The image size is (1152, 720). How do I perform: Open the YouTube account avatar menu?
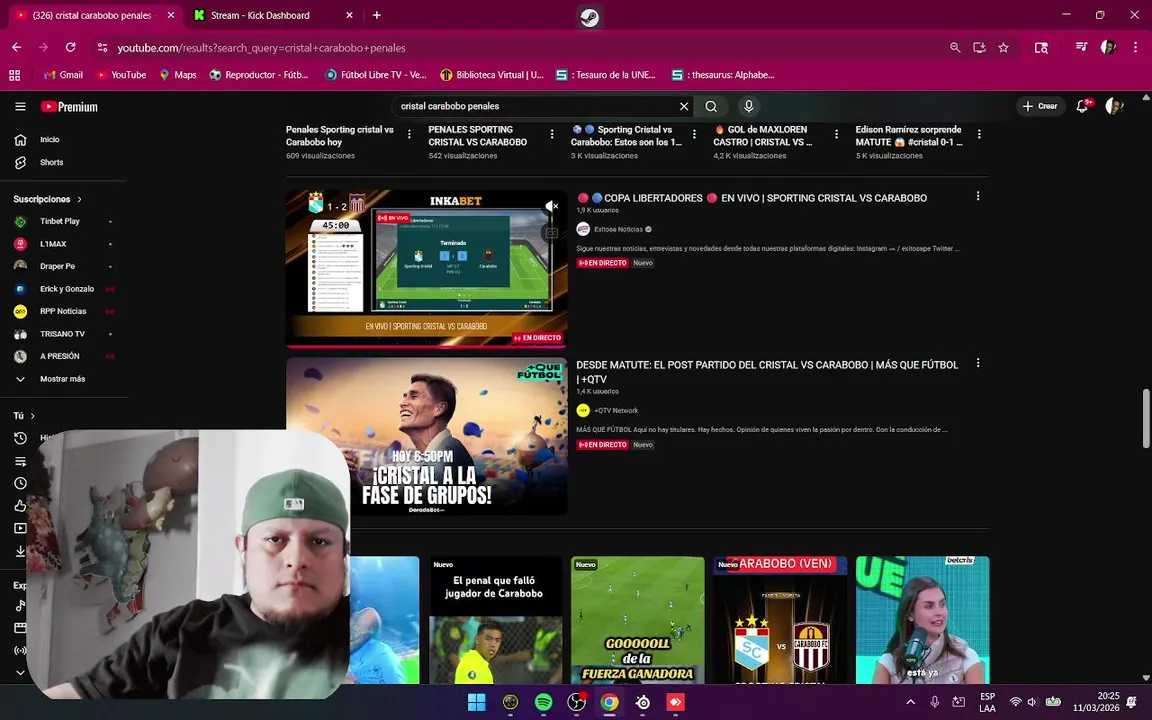click(x=1115, y=107)
